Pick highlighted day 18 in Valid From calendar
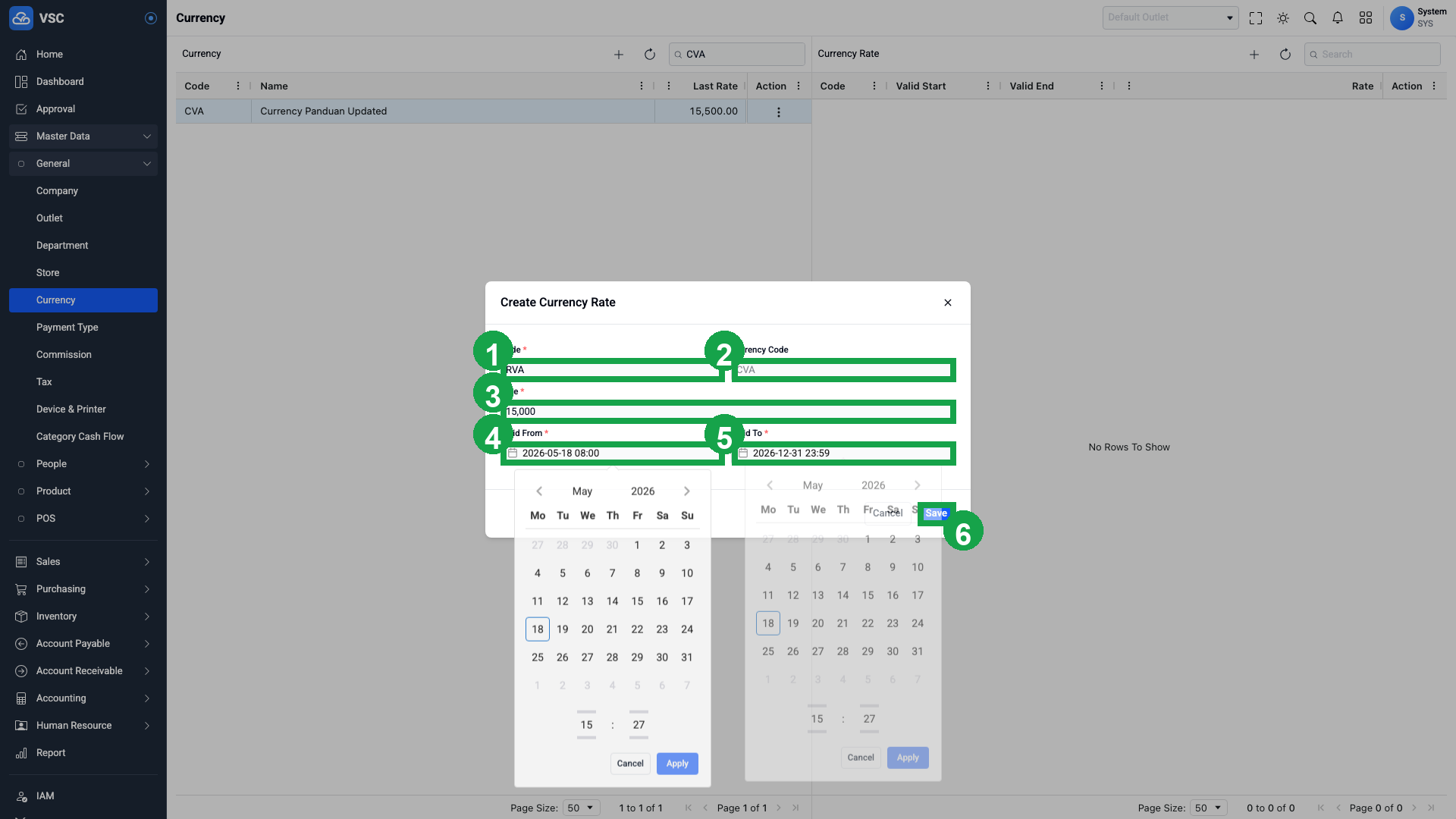Screen dimensions: 1456x819 pyautogui.click(x=538, y=629)
